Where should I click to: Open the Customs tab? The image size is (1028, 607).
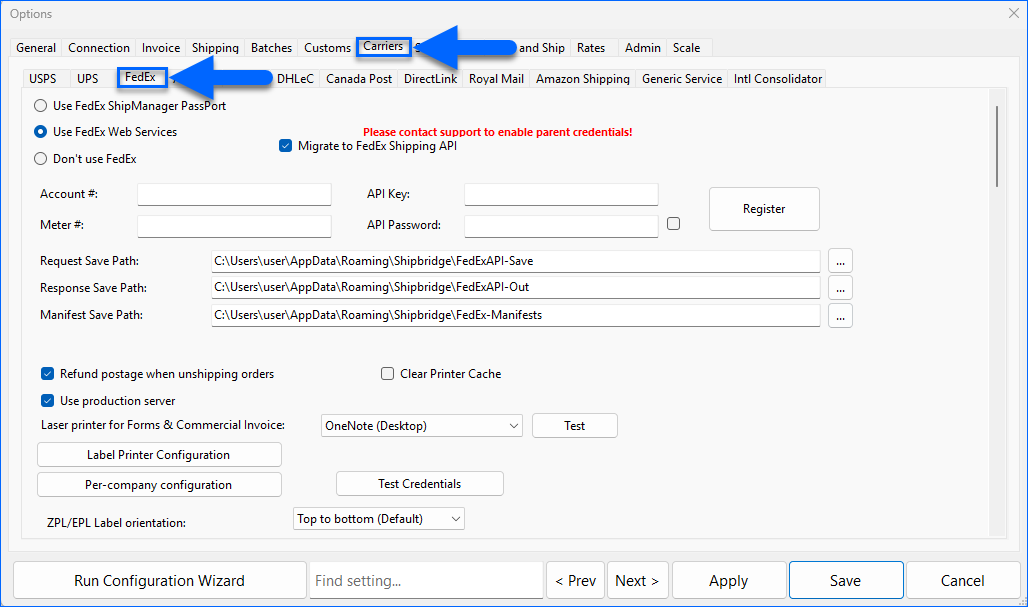pyautogui.click(x=327, y=48)
